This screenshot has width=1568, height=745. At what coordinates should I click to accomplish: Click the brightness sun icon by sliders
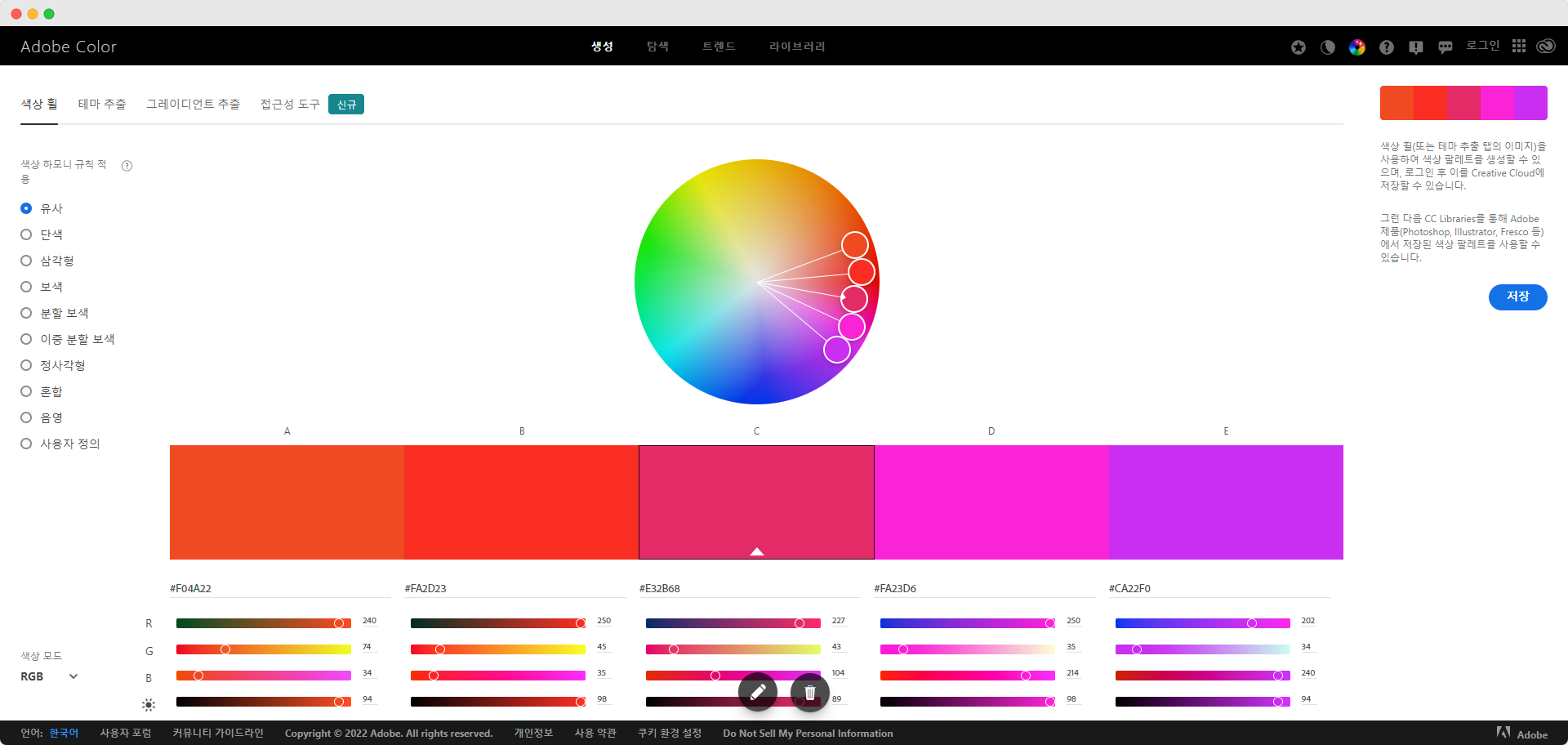coord(149,704)
